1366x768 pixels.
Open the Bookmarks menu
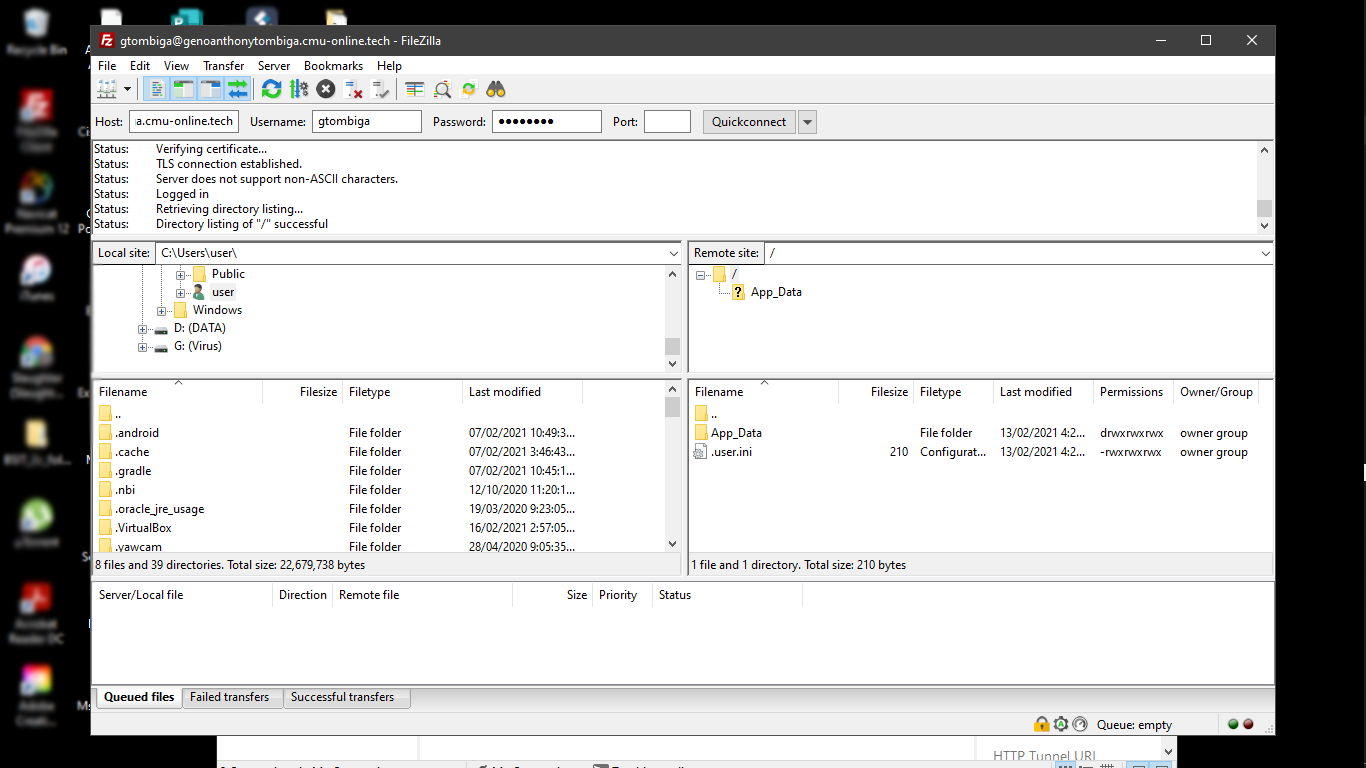click(x=333, y=66)
